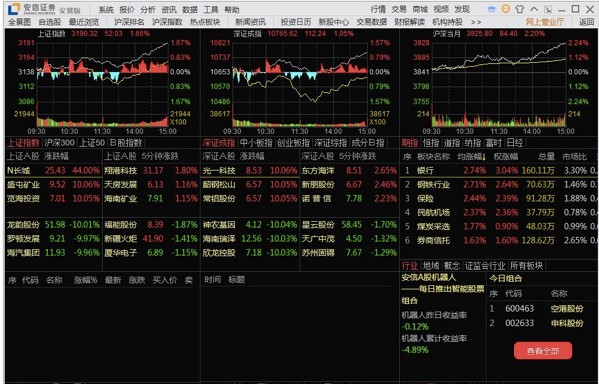Click the 查看全部 button
The image size is (599, 384).
coord(543,351)
